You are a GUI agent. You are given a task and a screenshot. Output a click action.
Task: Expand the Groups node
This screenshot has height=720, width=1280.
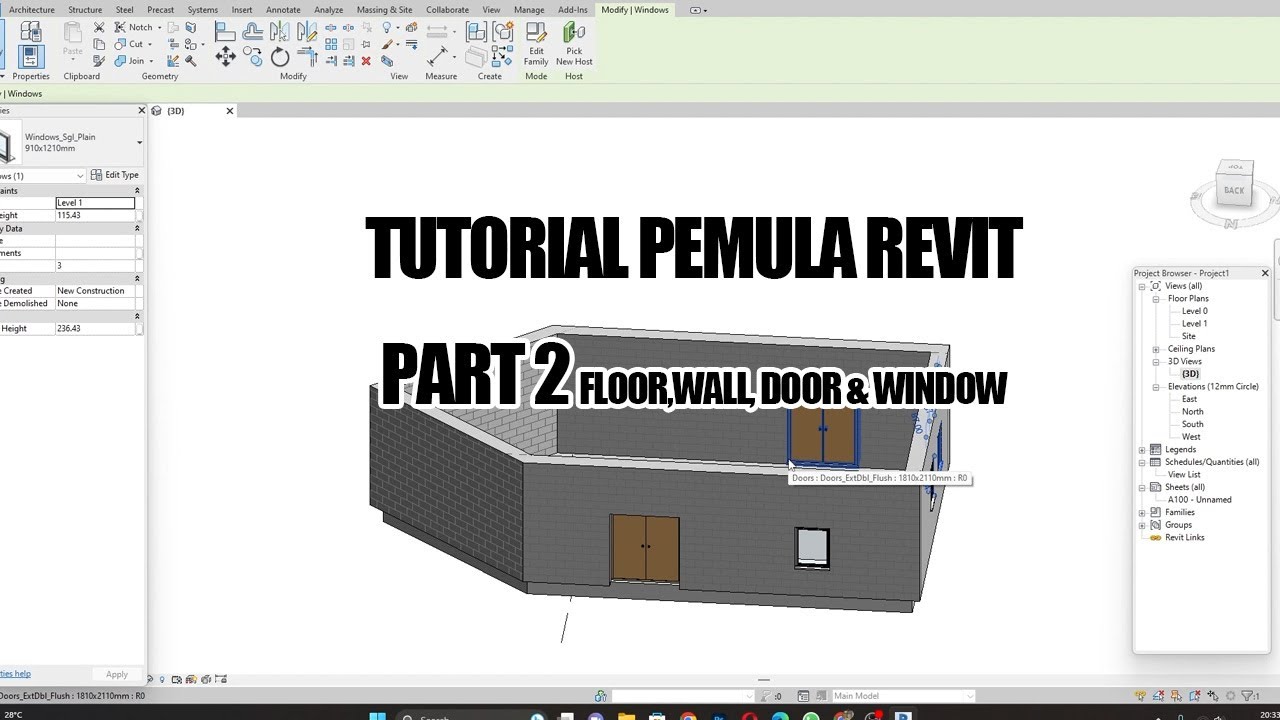click(1142, 525)
